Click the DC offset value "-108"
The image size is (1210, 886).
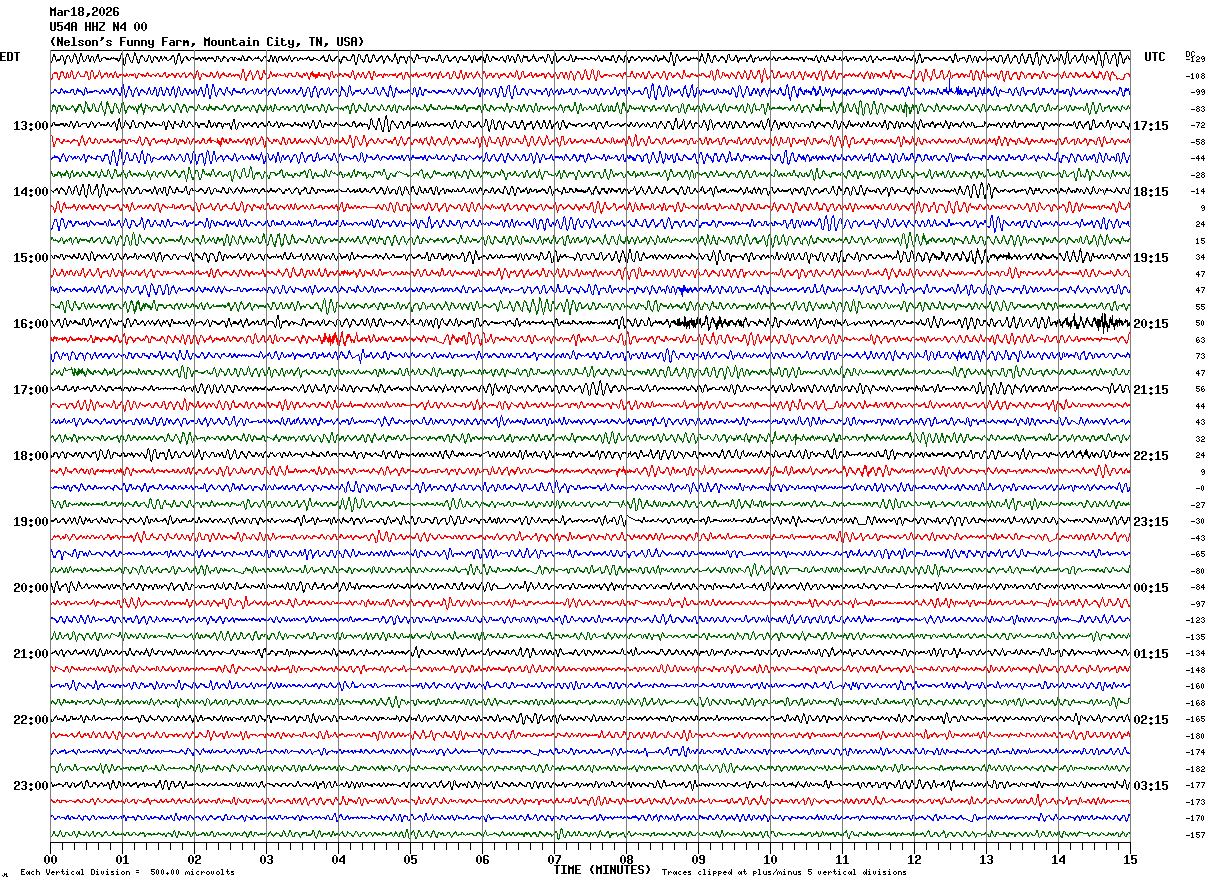point(1195,76)
